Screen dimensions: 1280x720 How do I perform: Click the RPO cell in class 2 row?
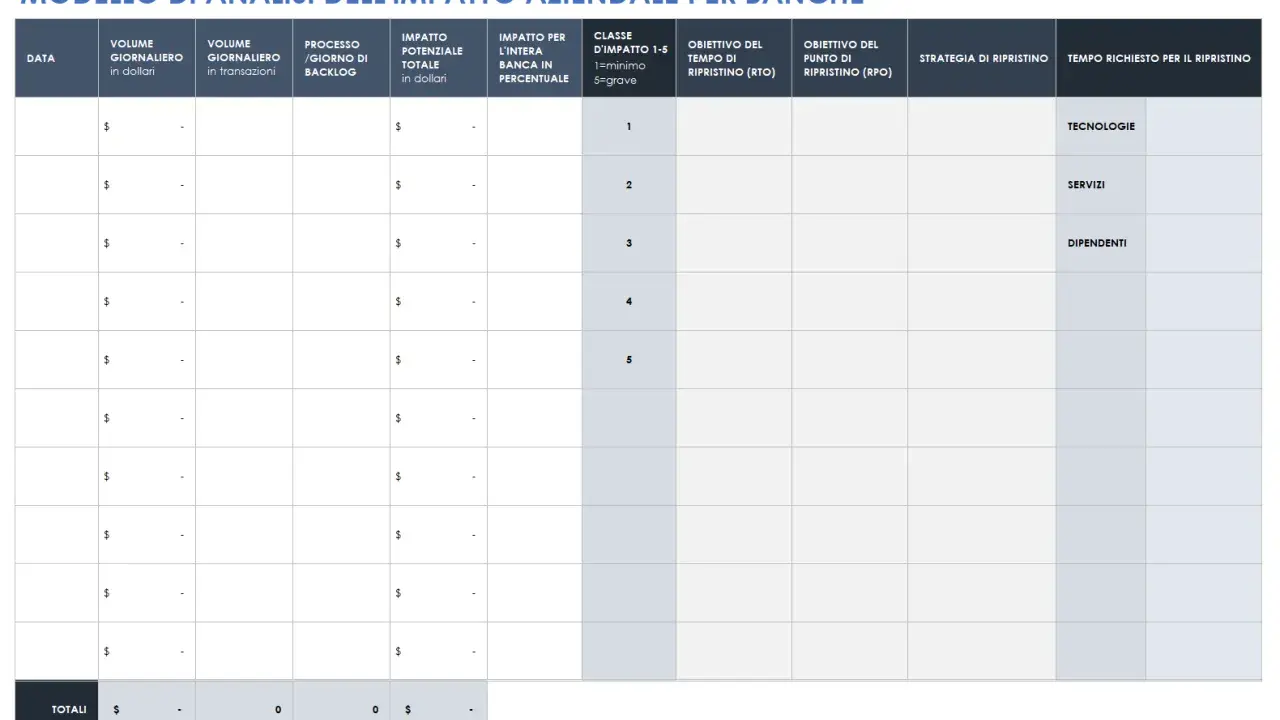click(x=850, y=185)
